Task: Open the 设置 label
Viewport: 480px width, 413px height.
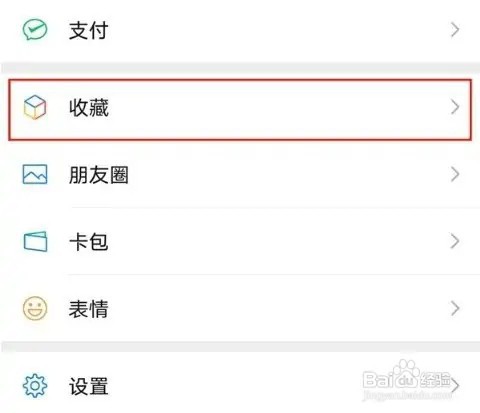Action: [x=89, y=386]
